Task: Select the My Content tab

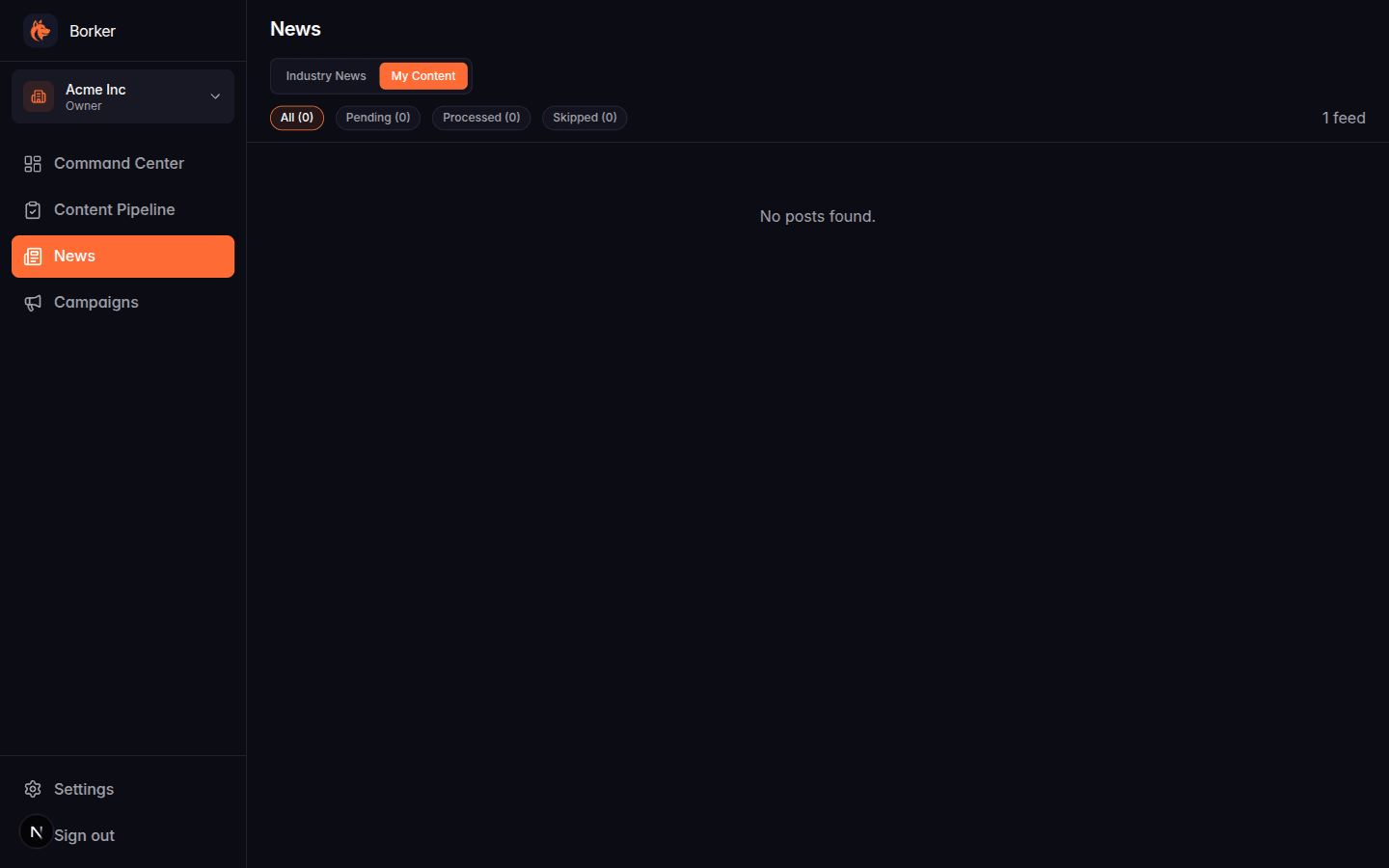Action: click(x=423, y=75)
